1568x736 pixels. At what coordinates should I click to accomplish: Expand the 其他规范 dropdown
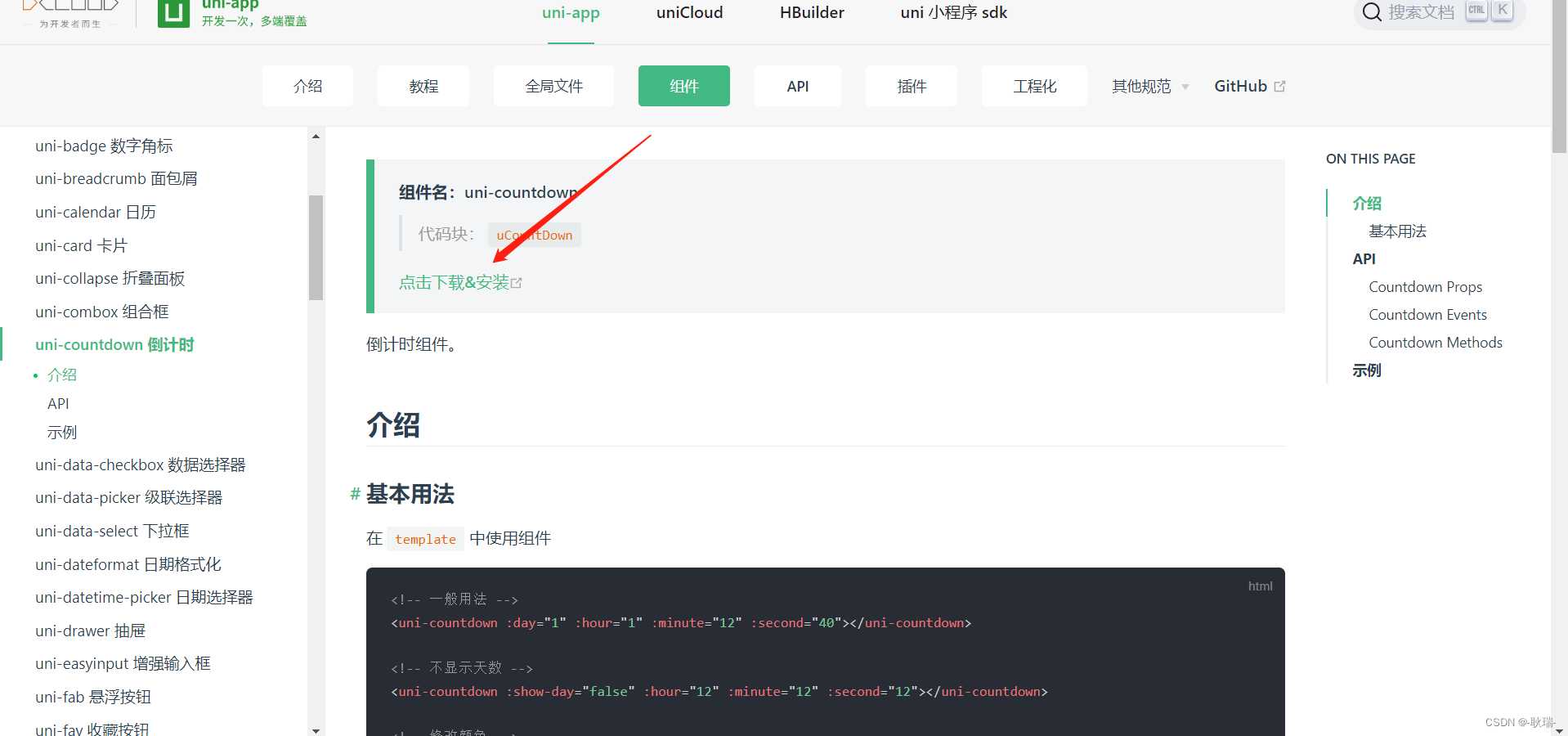click(x=1150, y=86)
